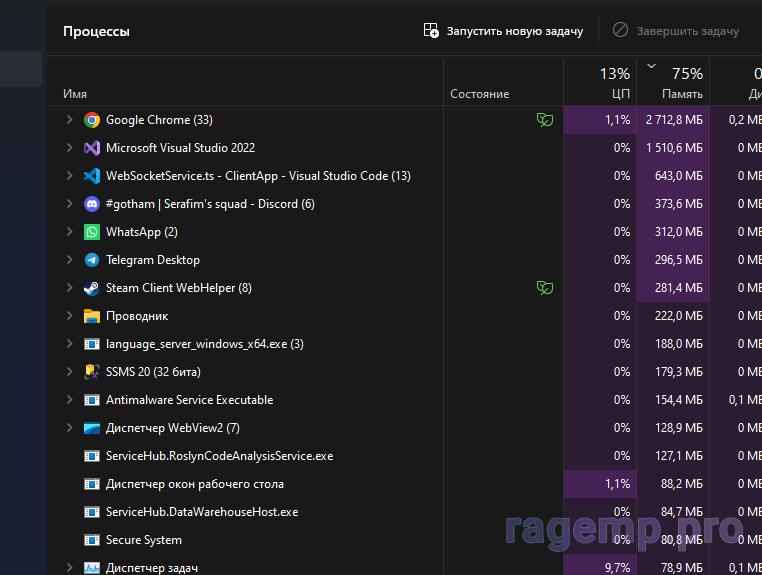762x575 pixels.
Task: Click the 2 712,8 МБ memory cell
Action: [x=674, y=120]
